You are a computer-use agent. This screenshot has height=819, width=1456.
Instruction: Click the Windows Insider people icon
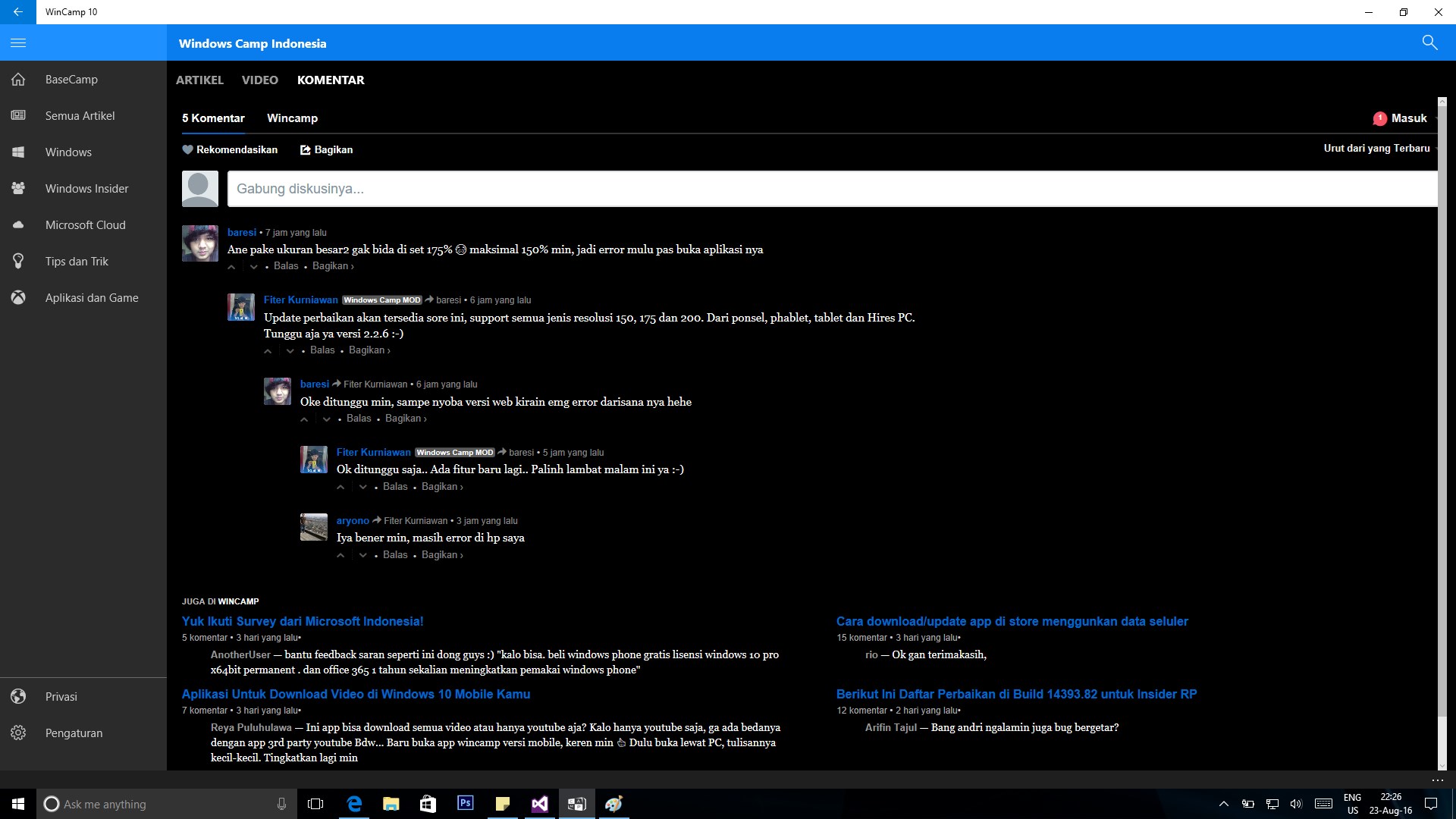point(18,189)
